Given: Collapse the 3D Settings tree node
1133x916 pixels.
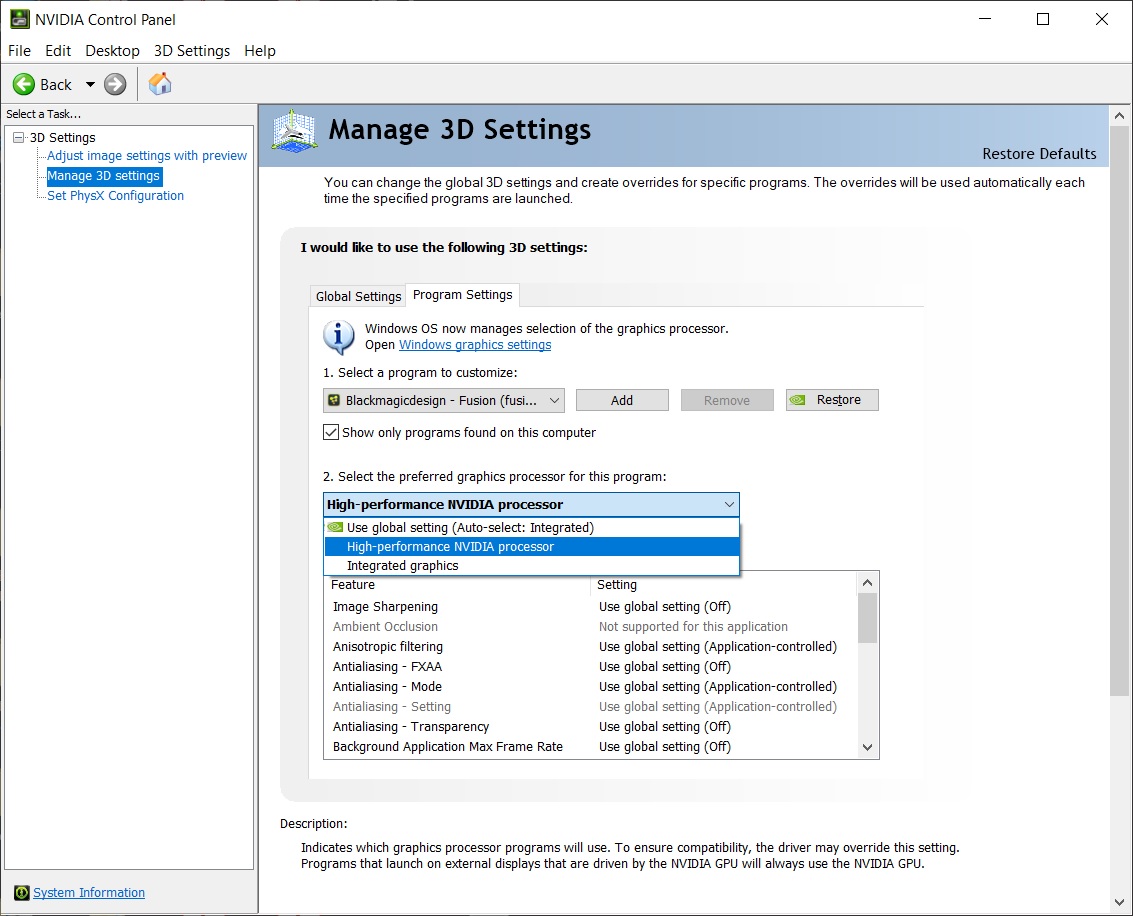Looking at the screenshot, I should tap(19, 137).
